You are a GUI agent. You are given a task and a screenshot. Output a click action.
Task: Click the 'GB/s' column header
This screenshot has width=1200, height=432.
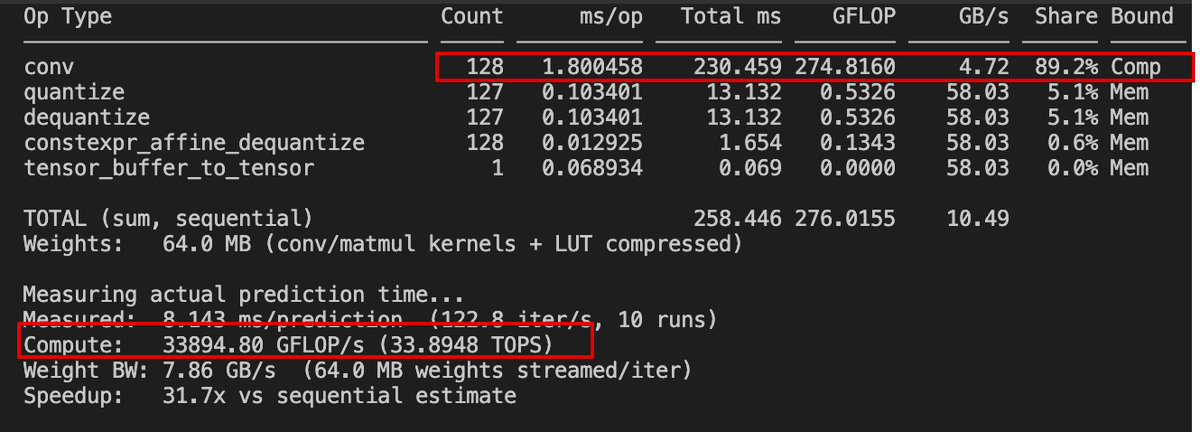point(984,17)
